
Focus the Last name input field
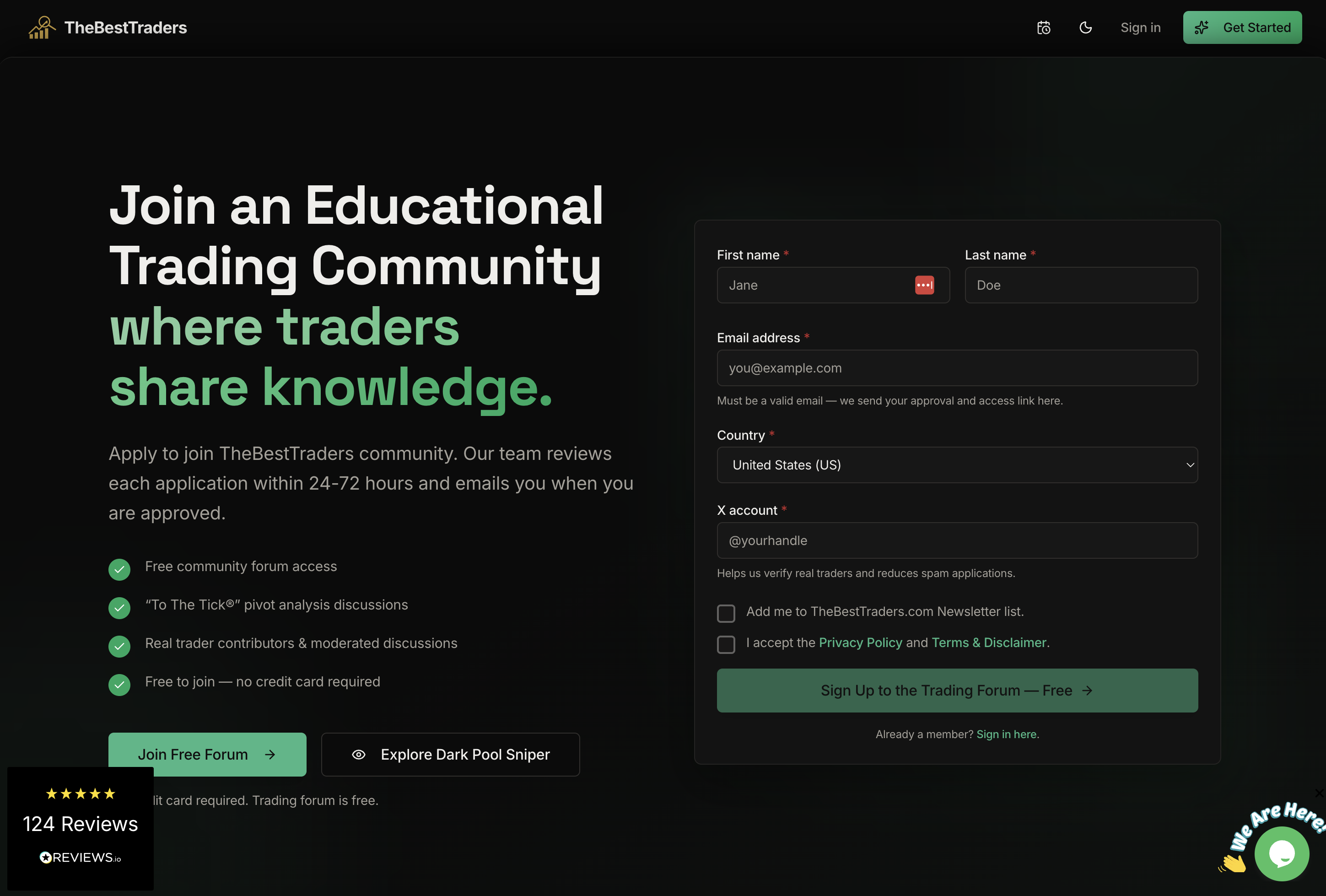1081,285
